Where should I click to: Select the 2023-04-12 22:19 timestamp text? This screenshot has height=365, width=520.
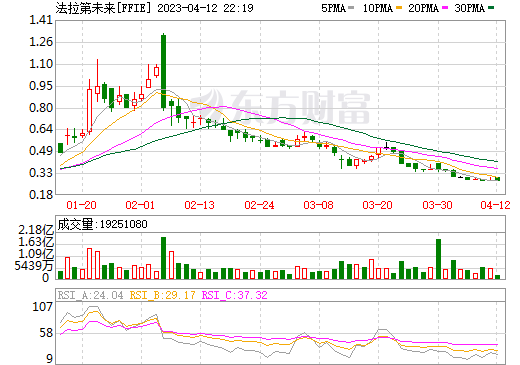(205, 8)
